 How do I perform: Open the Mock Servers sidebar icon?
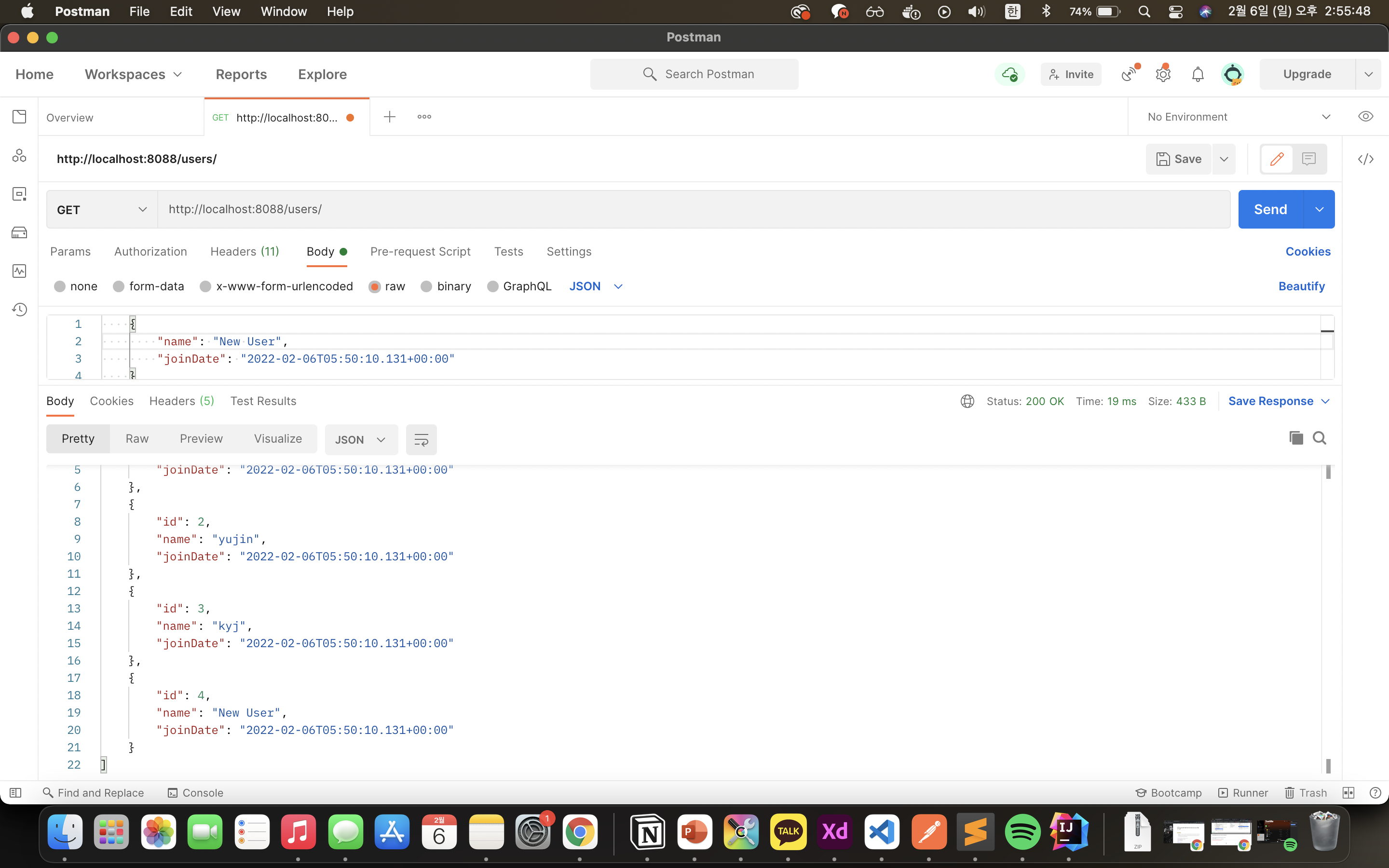[19, 232]
